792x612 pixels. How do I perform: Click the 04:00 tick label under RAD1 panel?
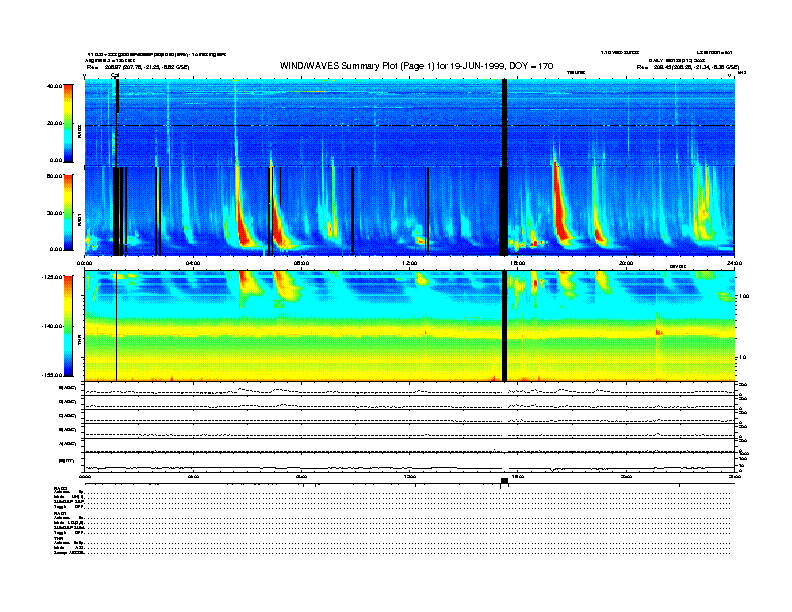pos(193,263)
